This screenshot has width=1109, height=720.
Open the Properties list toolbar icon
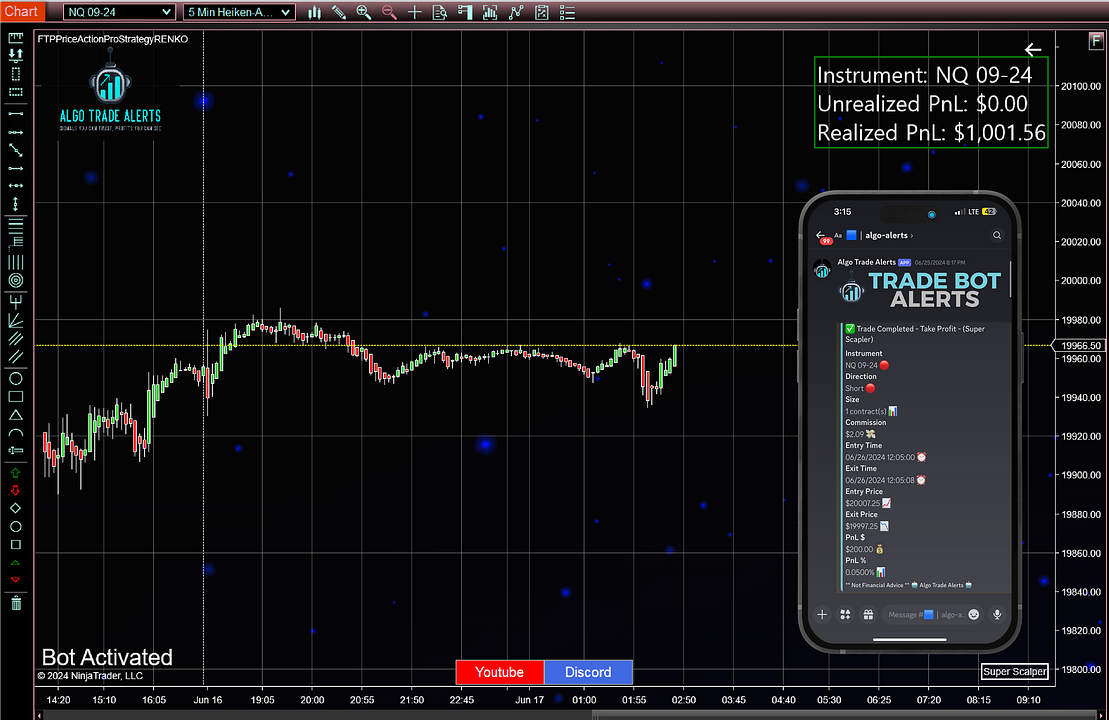tap(567, 12)
